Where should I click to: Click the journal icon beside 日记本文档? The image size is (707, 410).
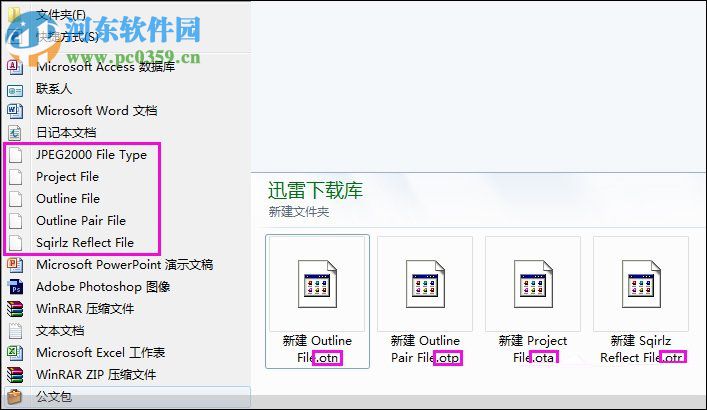(x=14, y=133)
